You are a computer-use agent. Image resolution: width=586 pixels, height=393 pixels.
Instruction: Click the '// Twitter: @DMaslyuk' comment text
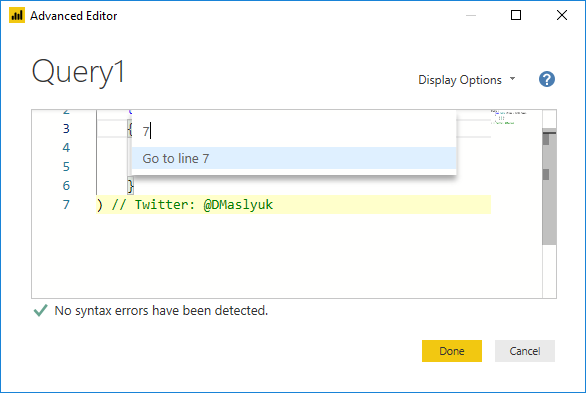(x=192, y=205)
